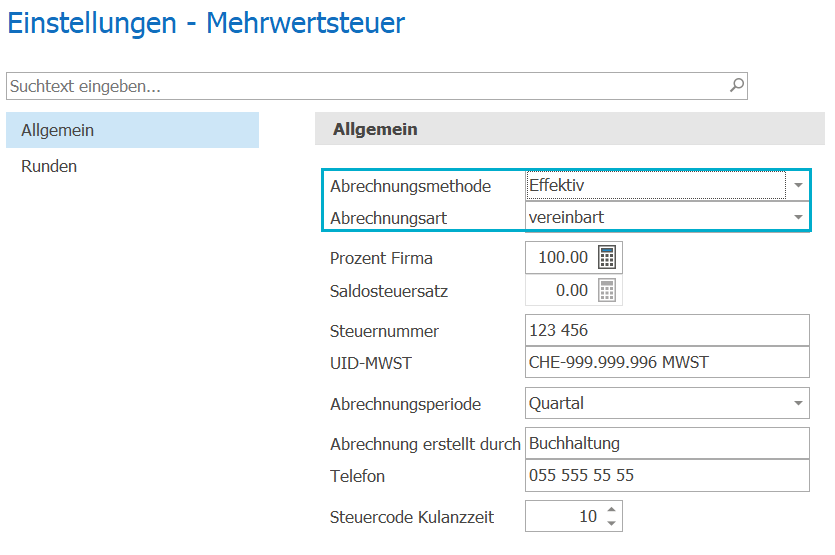Expand the Abrechnungsart dropdown arrow

point(798,217)
